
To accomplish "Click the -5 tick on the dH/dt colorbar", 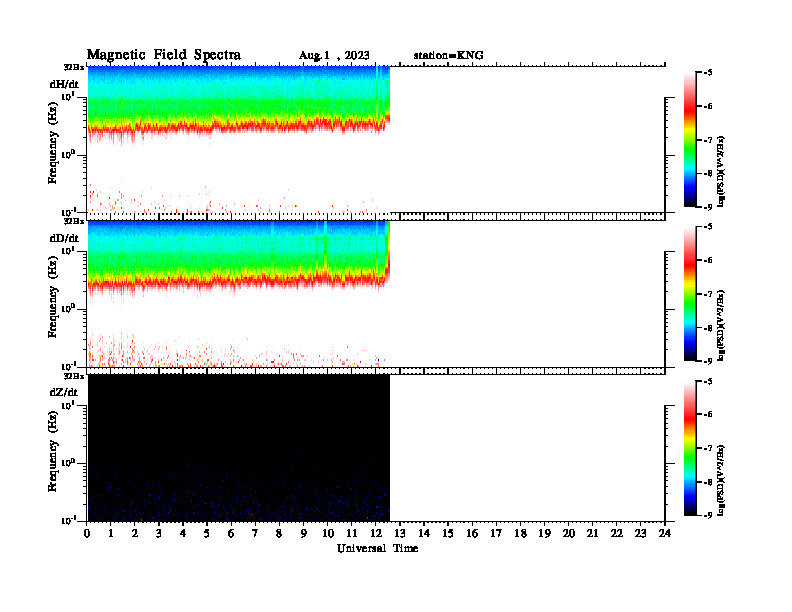I will 708,73.
